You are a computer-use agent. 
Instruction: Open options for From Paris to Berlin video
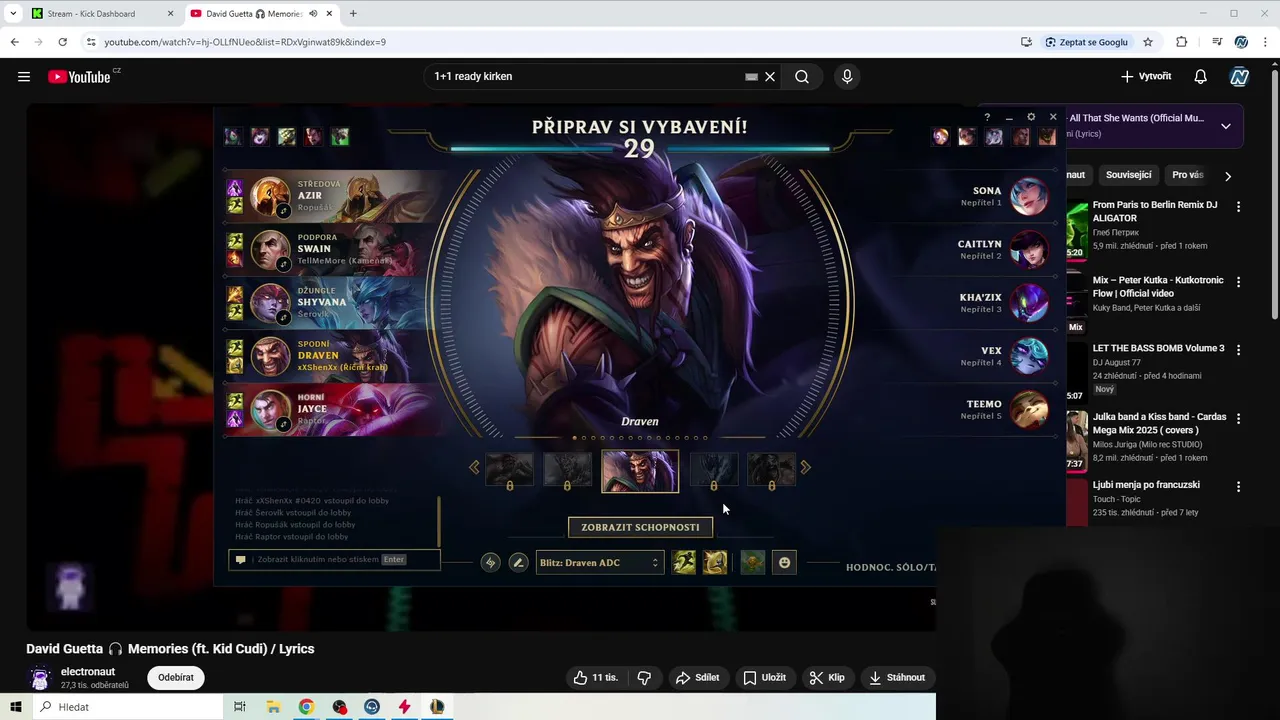pyautogui.click(x=1239, y=207)
